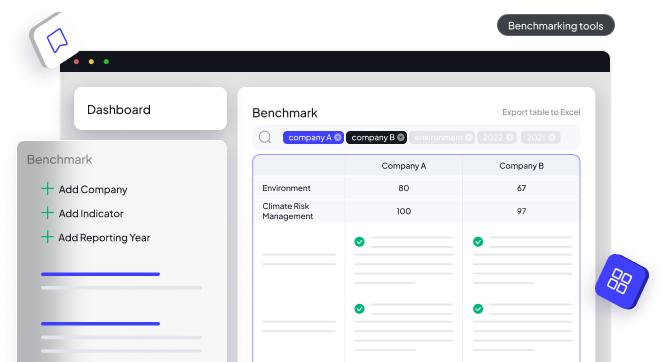Image resolution: width=670 pixels, height=362 pixels.
Task: Select the Climate Risk Management row label
Action: (x=288, y=211)
